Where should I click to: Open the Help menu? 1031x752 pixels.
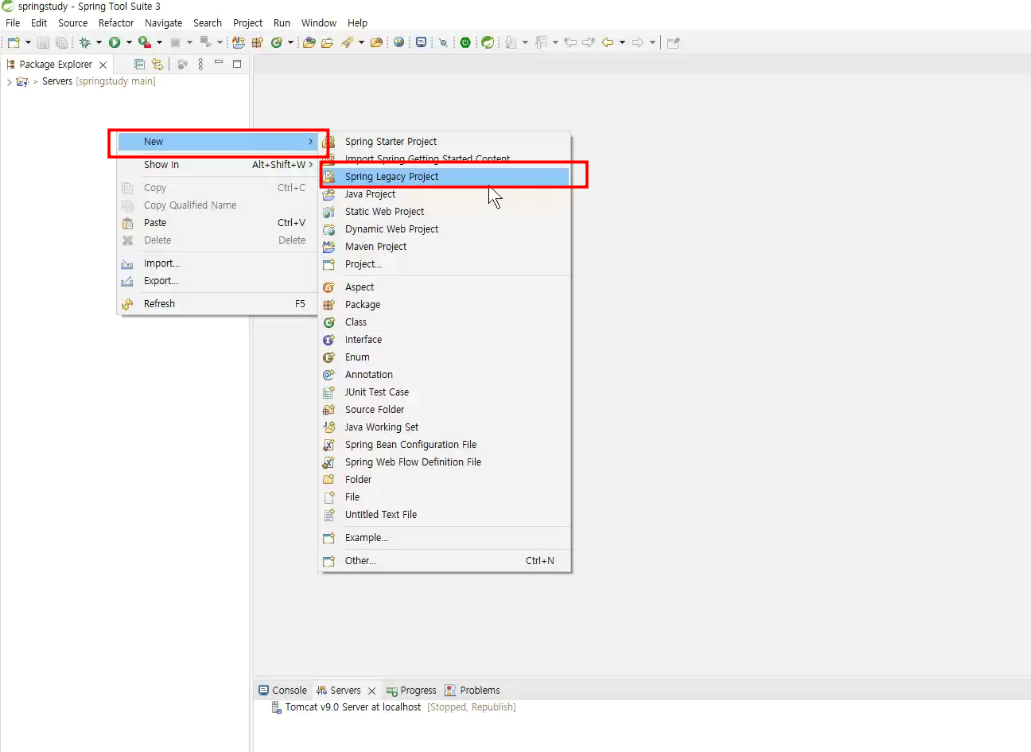coord(358,23)
